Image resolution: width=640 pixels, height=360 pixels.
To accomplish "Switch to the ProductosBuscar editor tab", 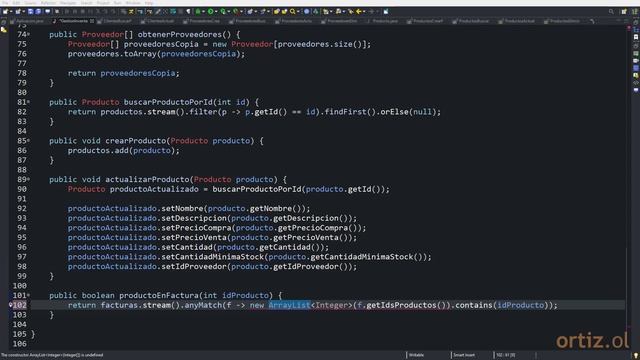I will 471,21.
